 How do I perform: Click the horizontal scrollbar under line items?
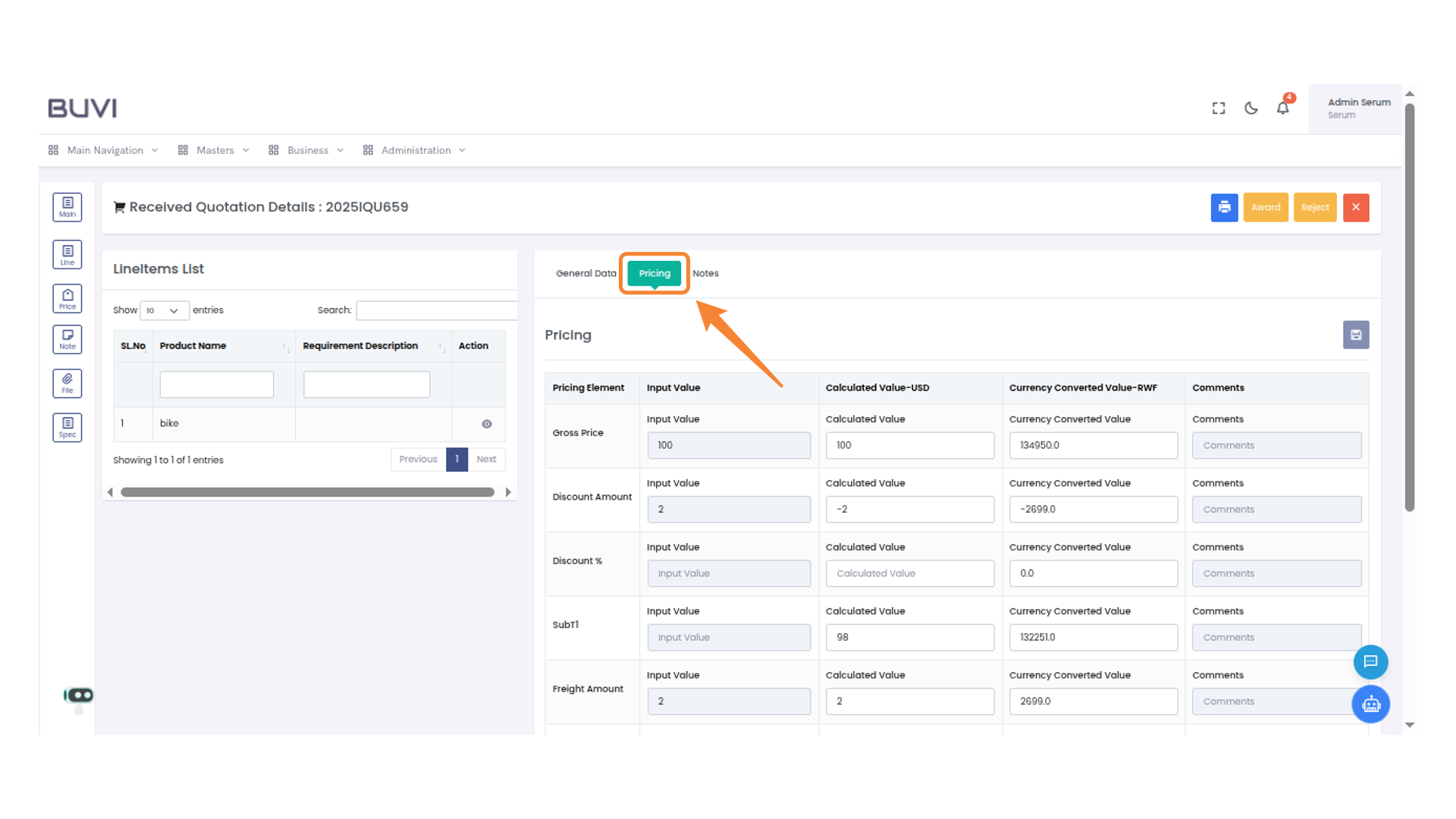pos(307,492)
